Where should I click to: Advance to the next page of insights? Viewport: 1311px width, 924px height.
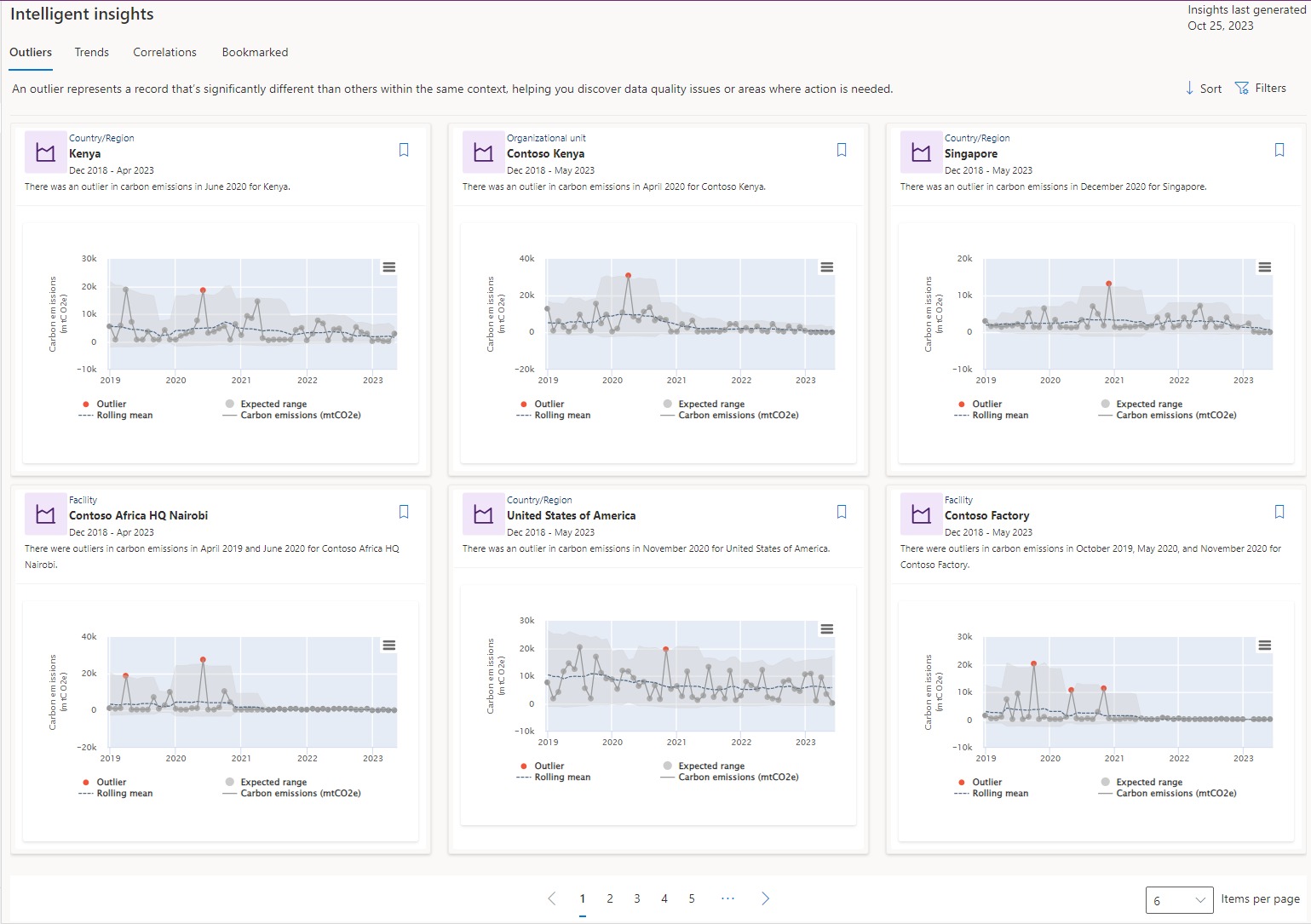click(x=765, y=898)
